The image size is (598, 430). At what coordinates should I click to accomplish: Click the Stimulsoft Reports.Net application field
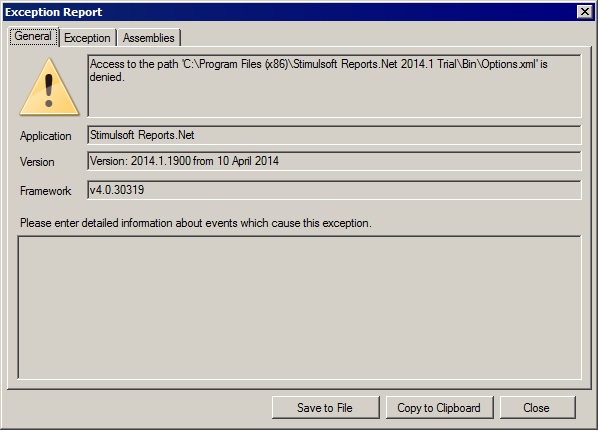point(334,135)
